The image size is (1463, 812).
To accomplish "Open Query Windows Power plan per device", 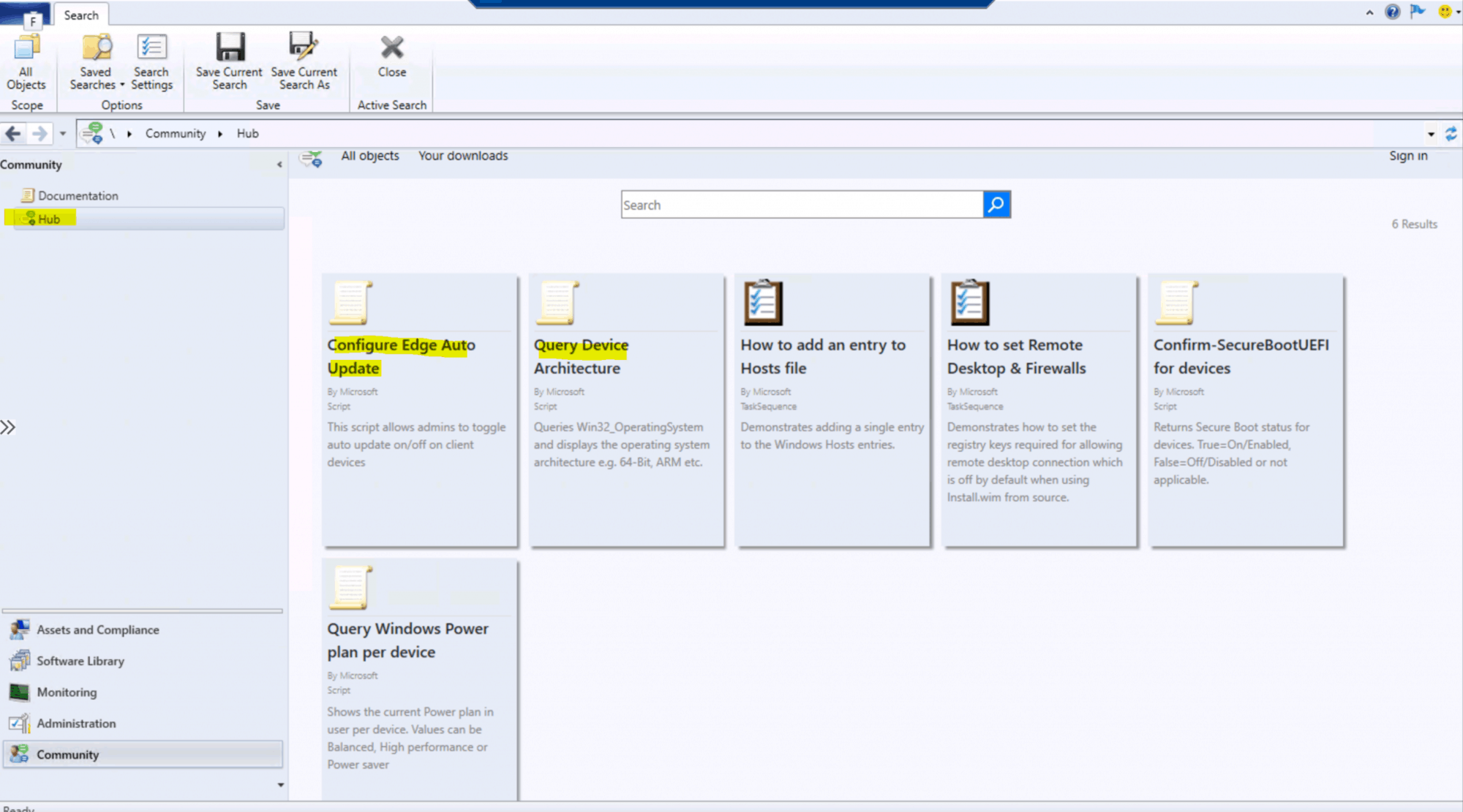I will point(407,640).
